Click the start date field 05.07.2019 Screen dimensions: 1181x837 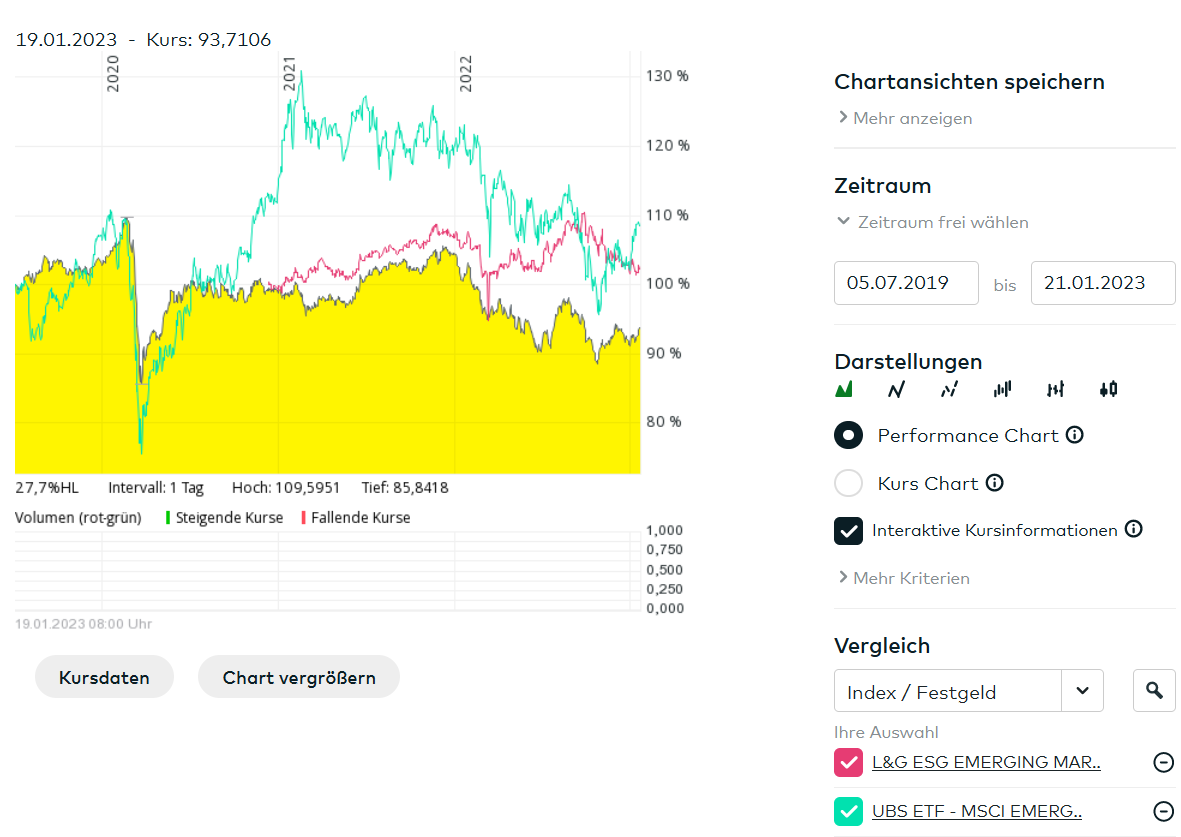tap(906, 283)
